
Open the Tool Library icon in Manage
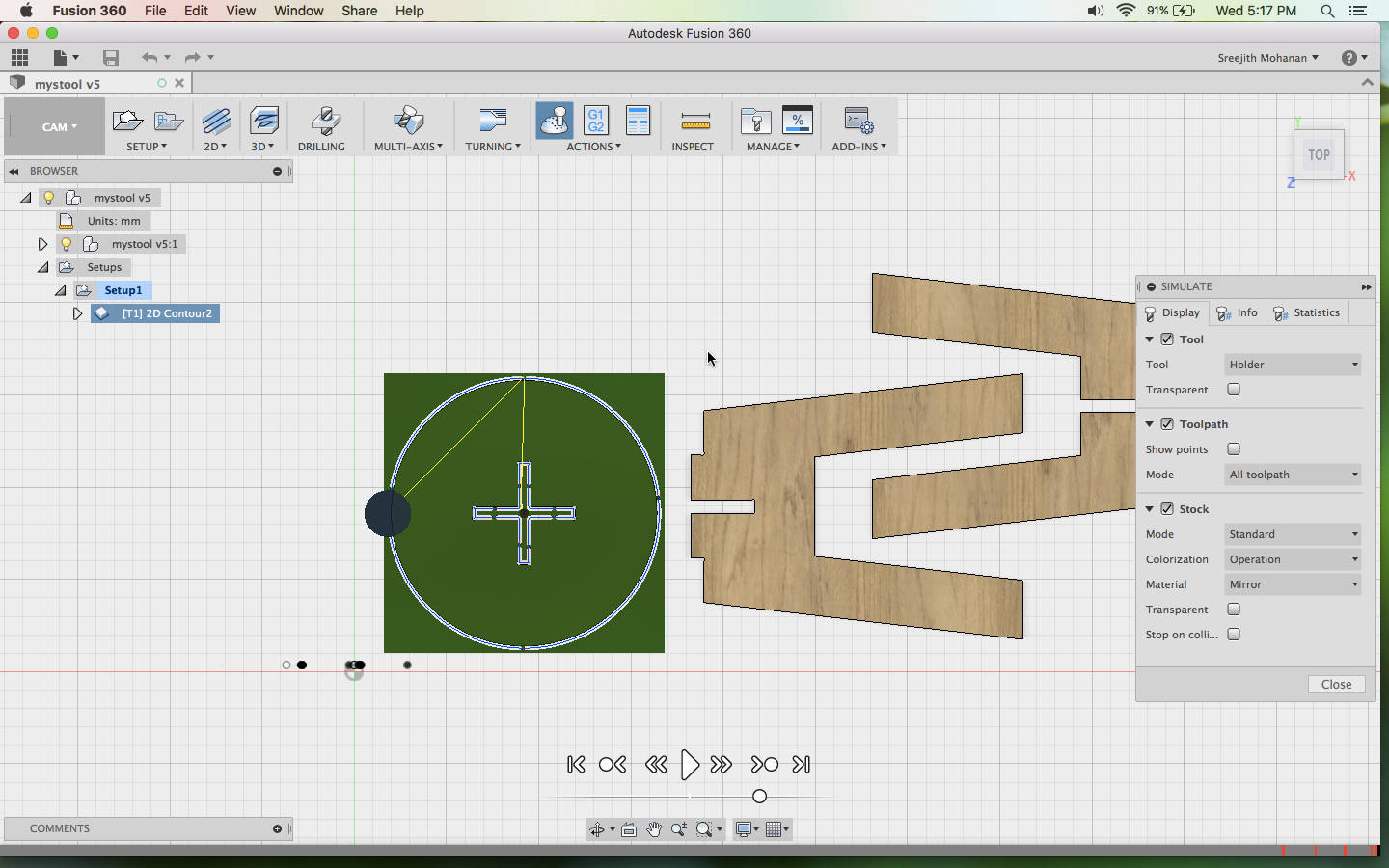755,121
